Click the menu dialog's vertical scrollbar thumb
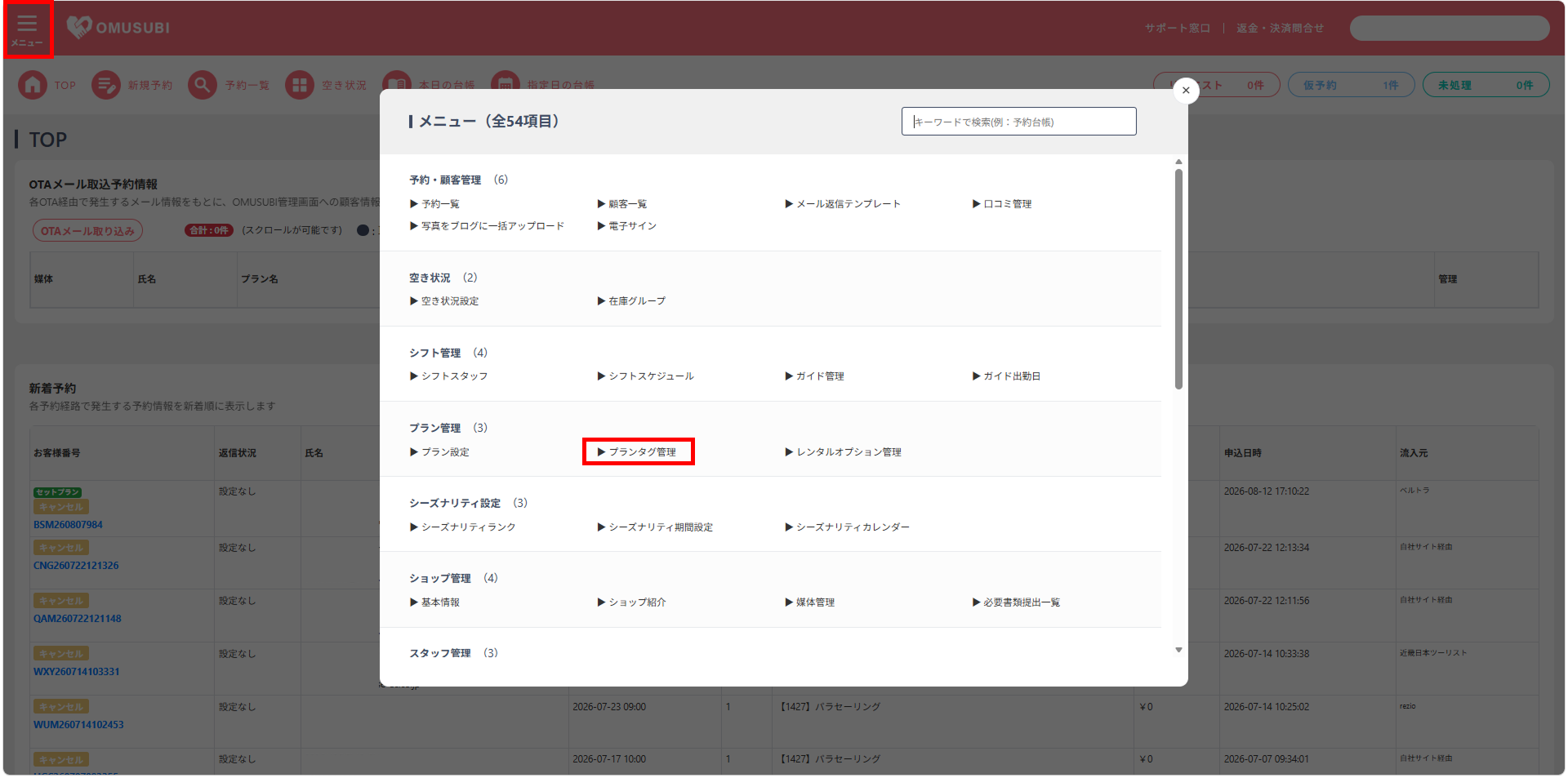The height and width of the screenshot is (778, 1568). [x=1178, y=279]
